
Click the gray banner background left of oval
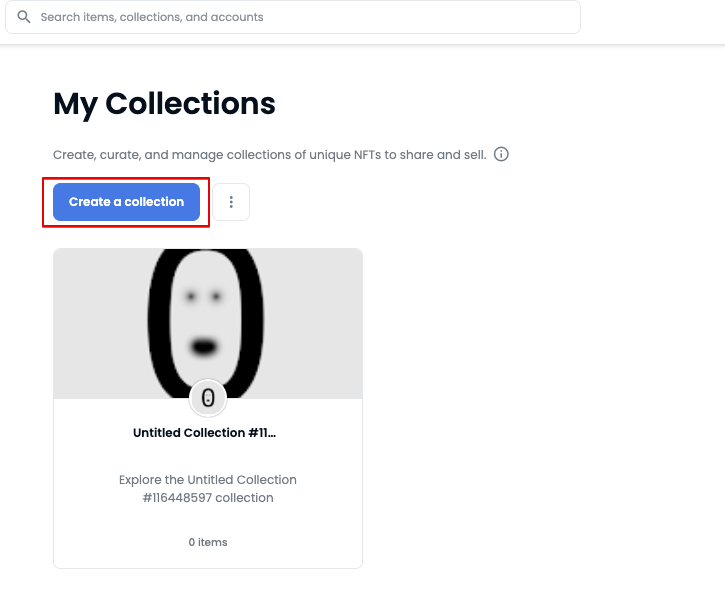(99, 323)
